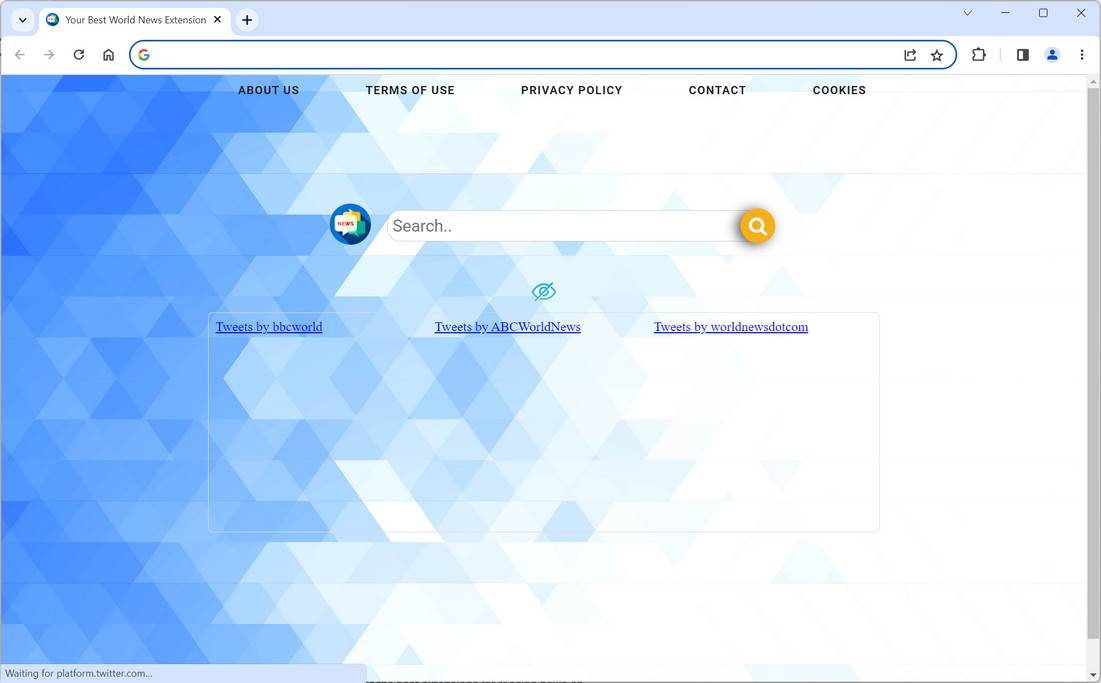Select the Your Best World News Extension tab
1101x683 pixels.
click(x=133, y=20)
